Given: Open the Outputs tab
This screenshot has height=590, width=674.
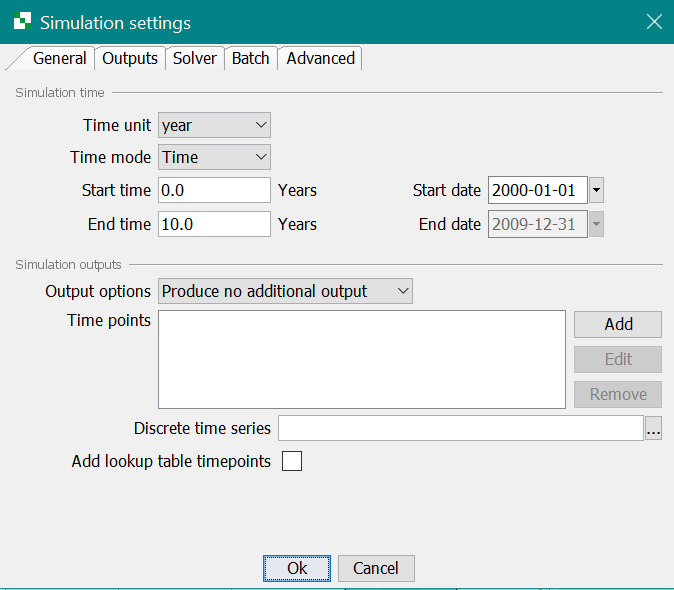Looking at the screenshot, I should pos(130,58).
